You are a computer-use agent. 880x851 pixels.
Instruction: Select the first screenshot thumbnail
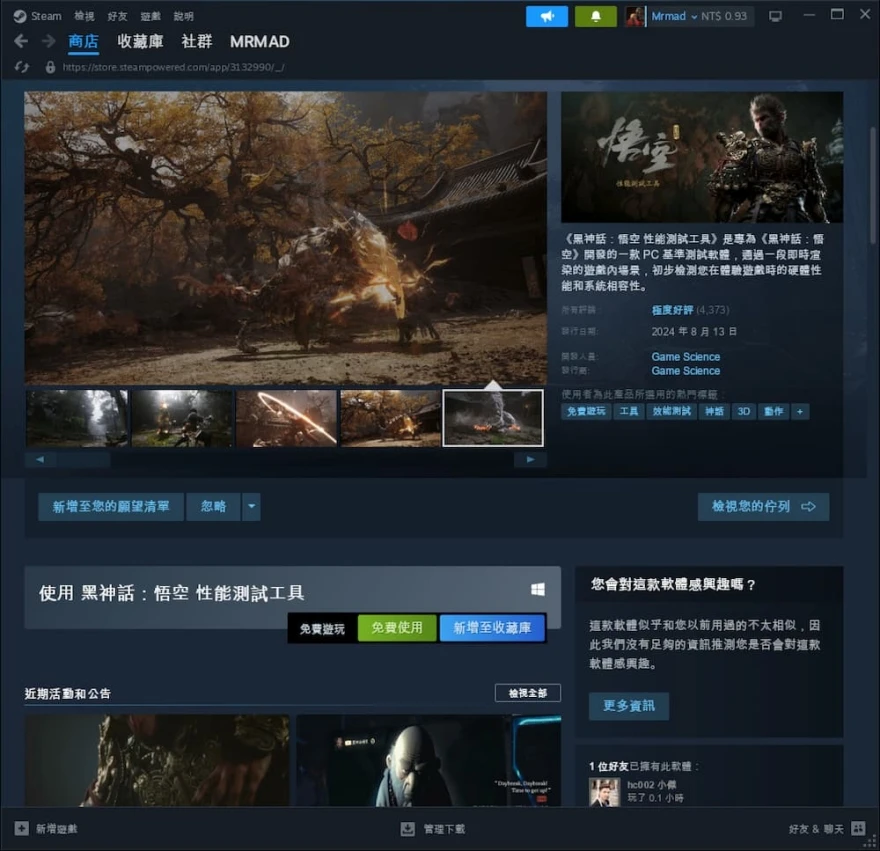click(x=77, y=418)
